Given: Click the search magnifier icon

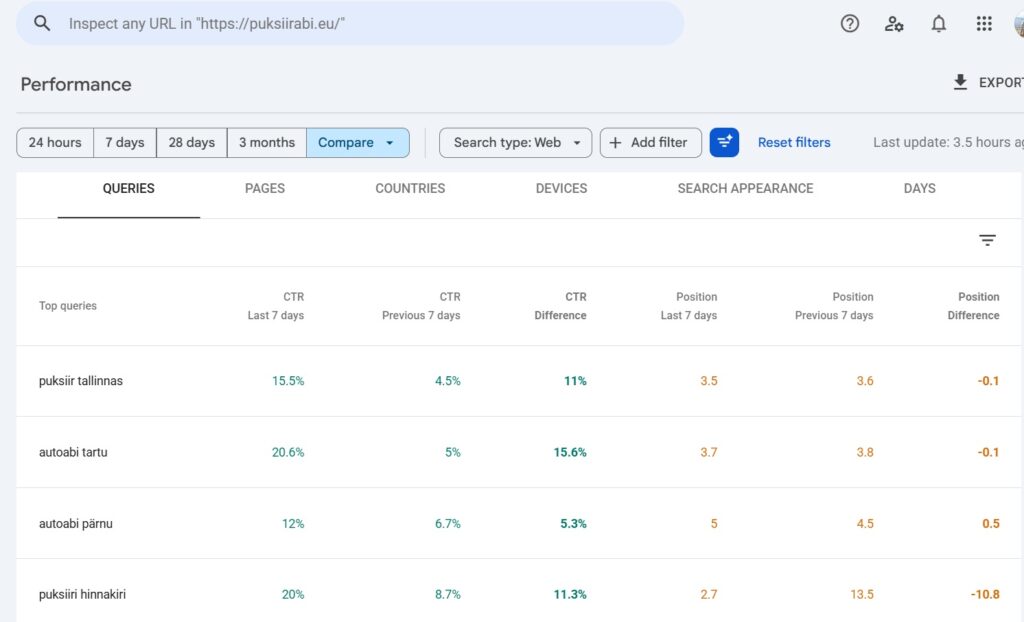Looking at the screenshot, I should coord(42,24).
